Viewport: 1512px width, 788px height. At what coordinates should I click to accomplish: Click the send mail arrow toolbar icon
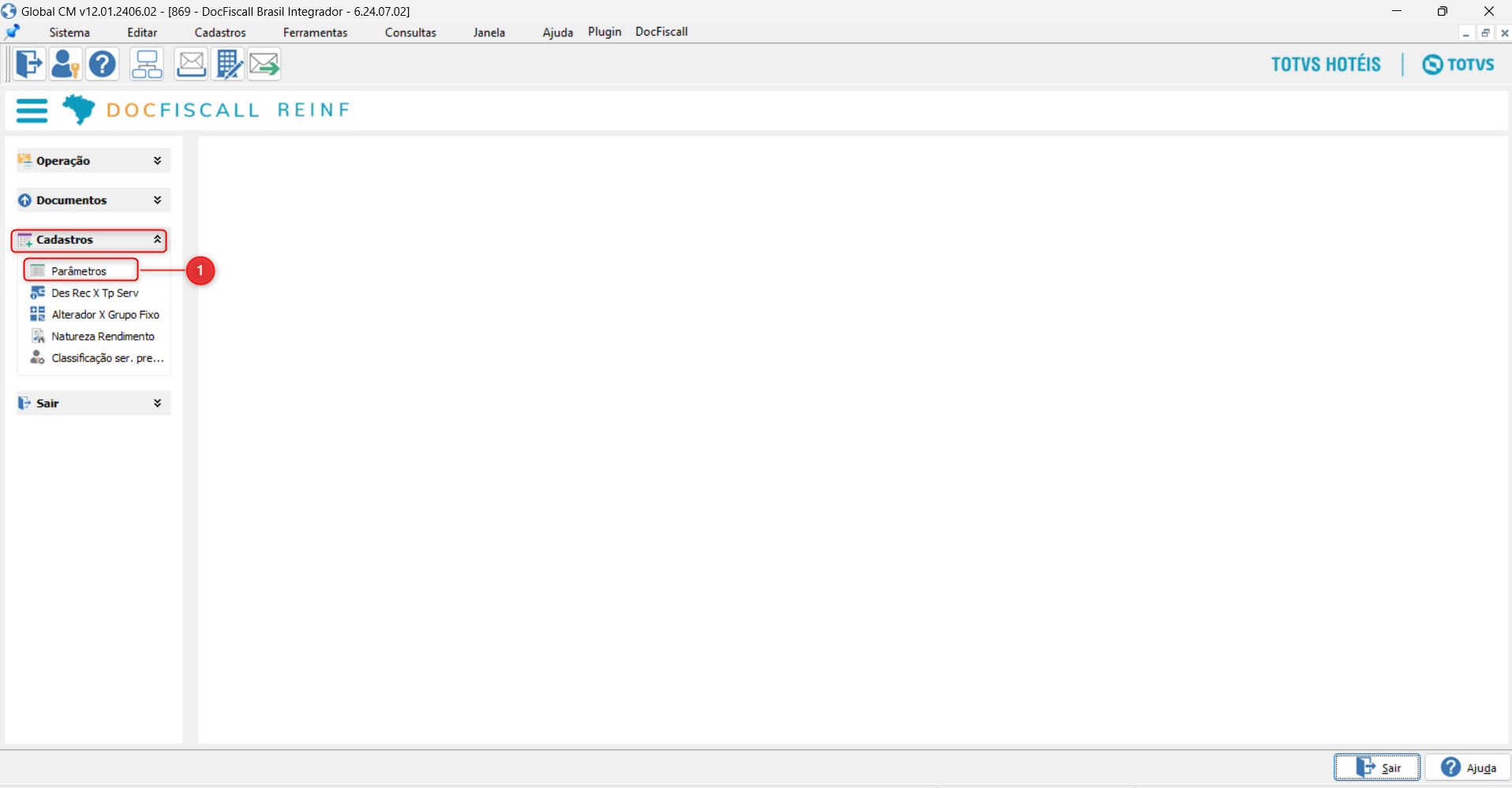click(264, 64)
